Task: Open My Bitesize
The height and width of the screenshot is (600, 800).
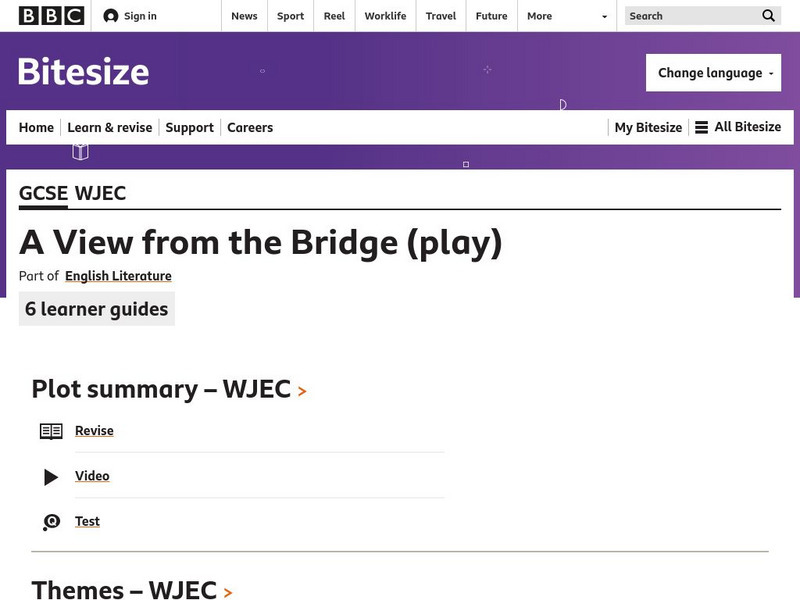Action: tap(647, 127)
